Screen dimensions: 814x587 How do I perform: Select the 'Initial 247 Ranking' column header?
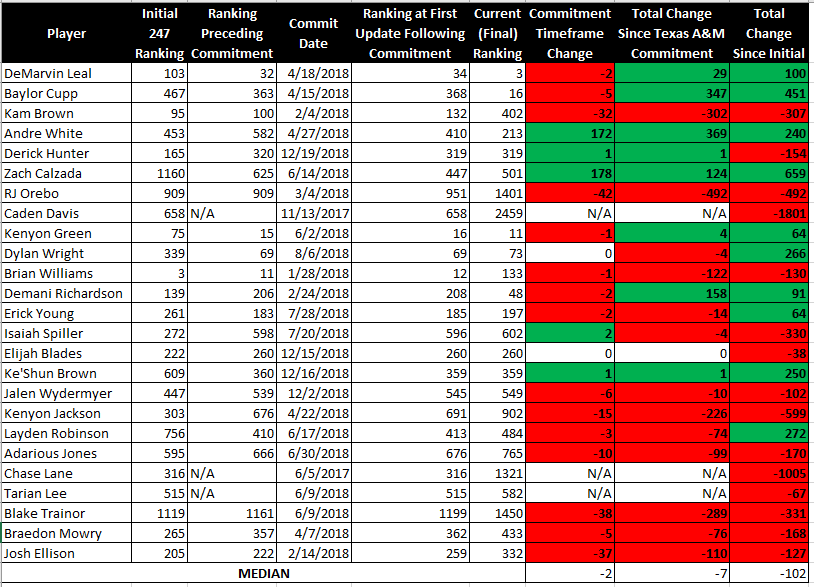pyautogui.click(x=159, y=33)
